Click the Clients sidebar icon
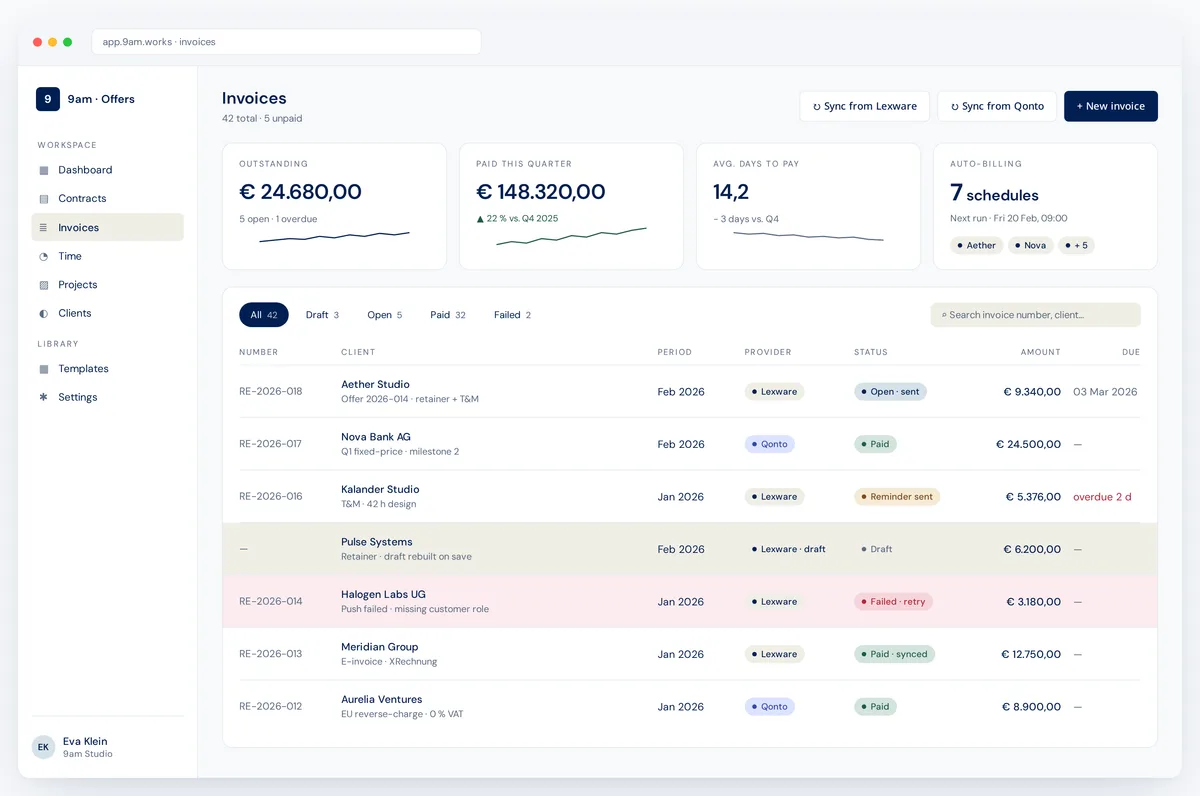Viewport: 1200px width, 796px height. pos(43,313)
